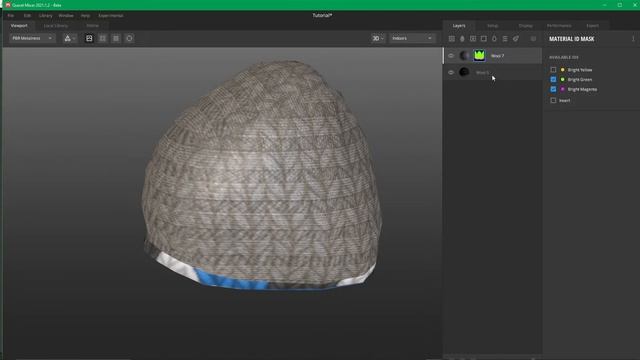Open the mesh shape selector dropdown
The width and height of the screenshot is (640, 360).
[69, 38]
